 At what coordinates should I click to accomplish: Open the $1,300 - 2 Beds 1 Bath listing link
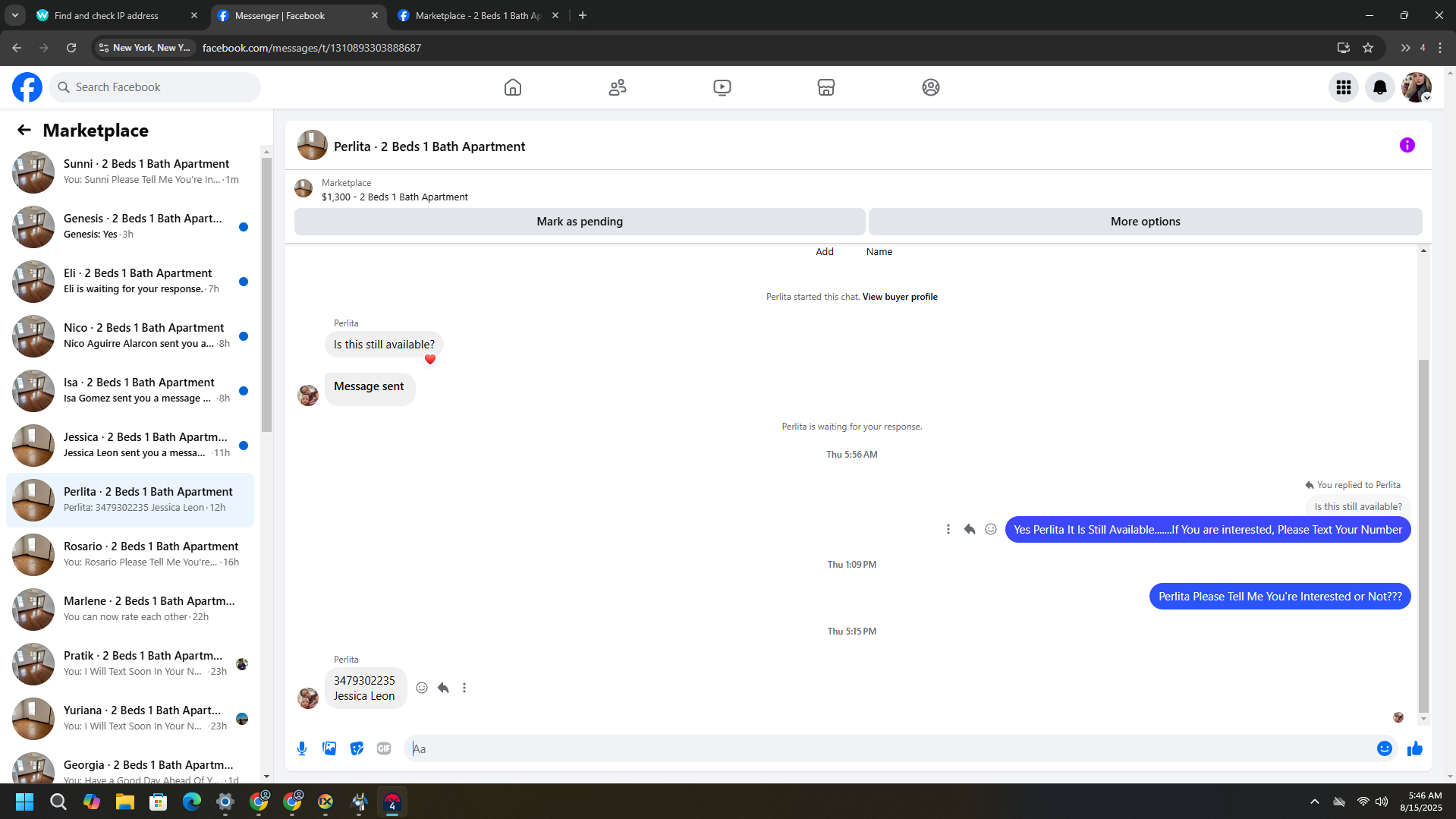(x=395, y=197)
